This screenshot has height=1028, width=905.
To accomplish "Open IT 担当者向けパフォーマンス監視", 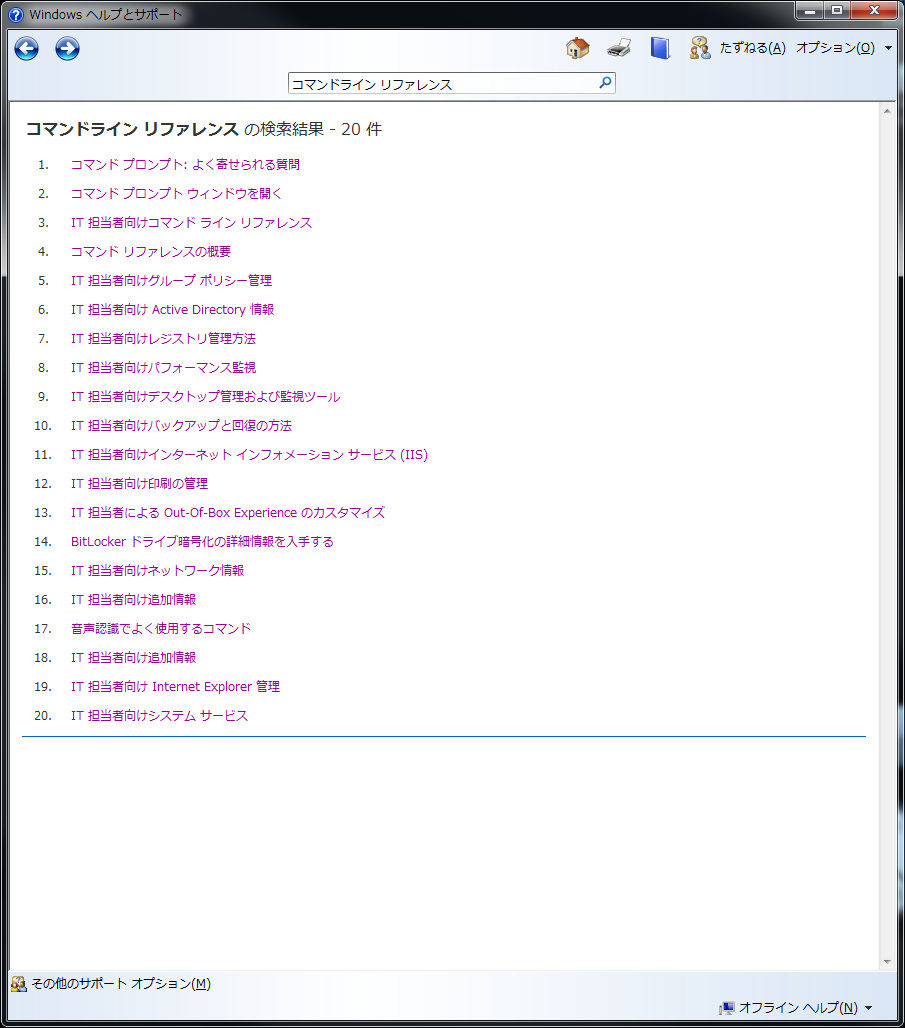I will (163, 367).
